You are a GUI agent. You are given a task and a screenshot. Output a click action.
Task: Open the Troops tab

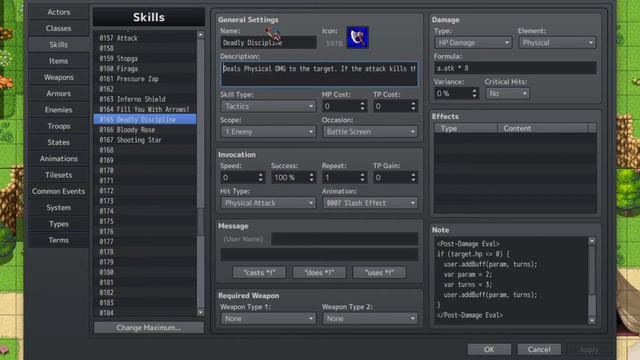59,126
